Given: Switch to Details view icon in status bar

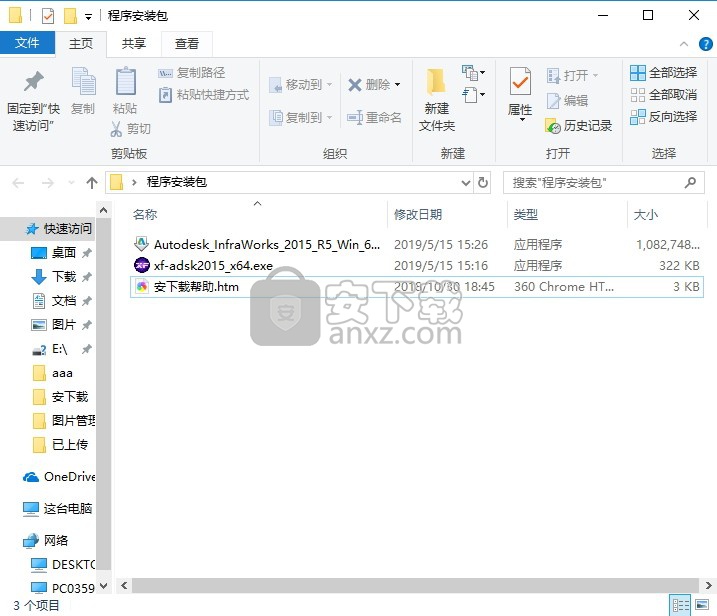Looking at the screenshot, I should (680, 605).
